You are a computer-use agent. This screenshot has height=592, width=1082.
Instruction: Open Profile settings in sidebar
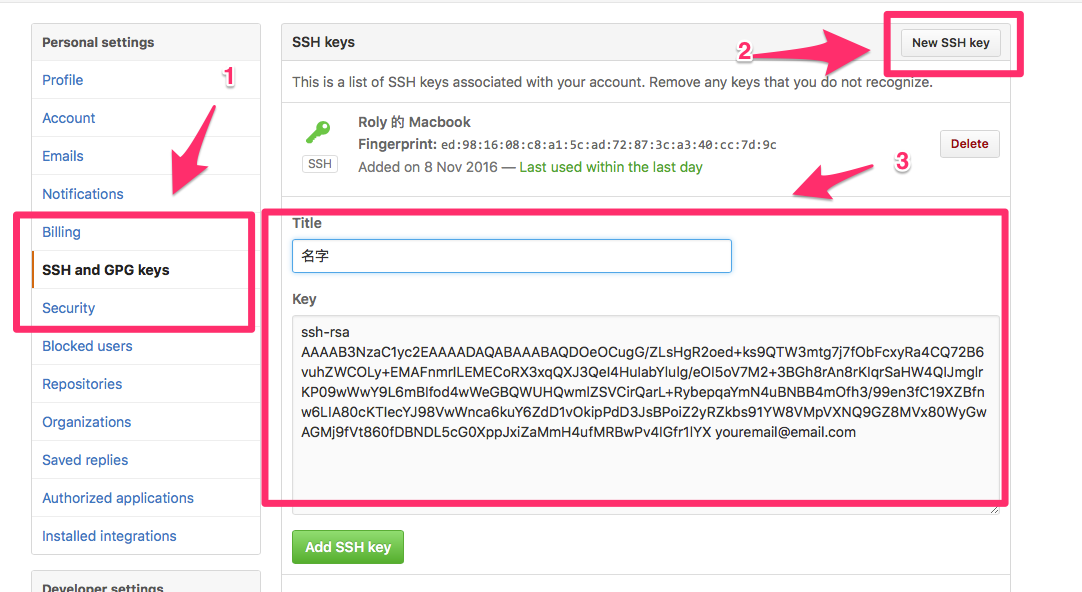[x=63, y=80]
